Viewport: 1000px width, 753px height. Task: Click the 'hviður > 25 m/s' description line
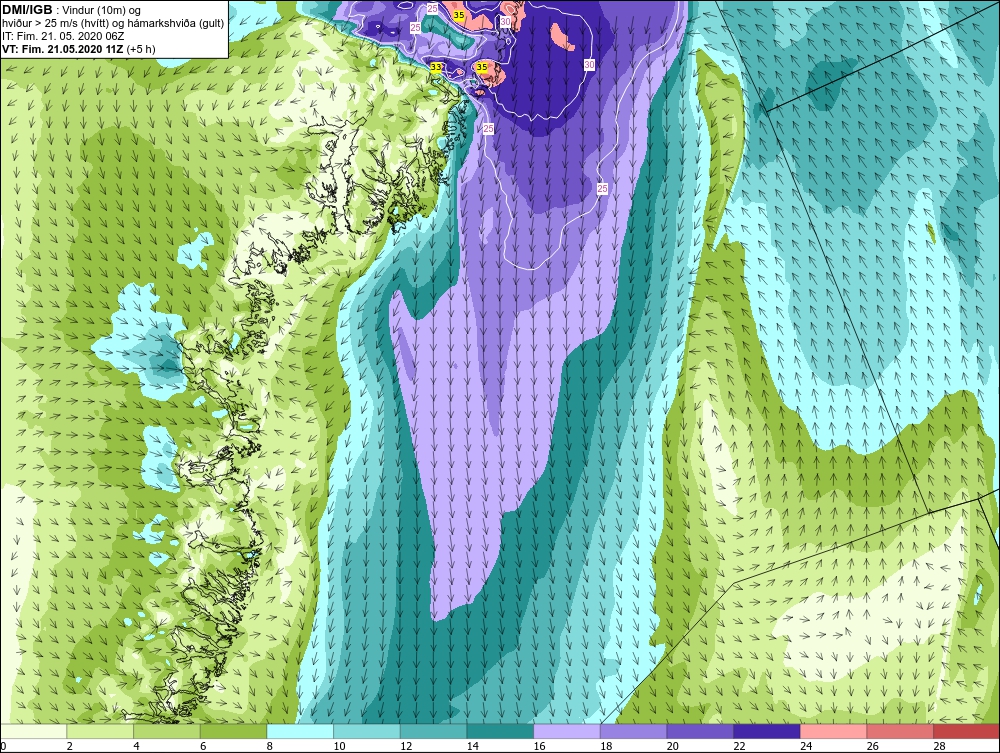[x=113, y=23]
